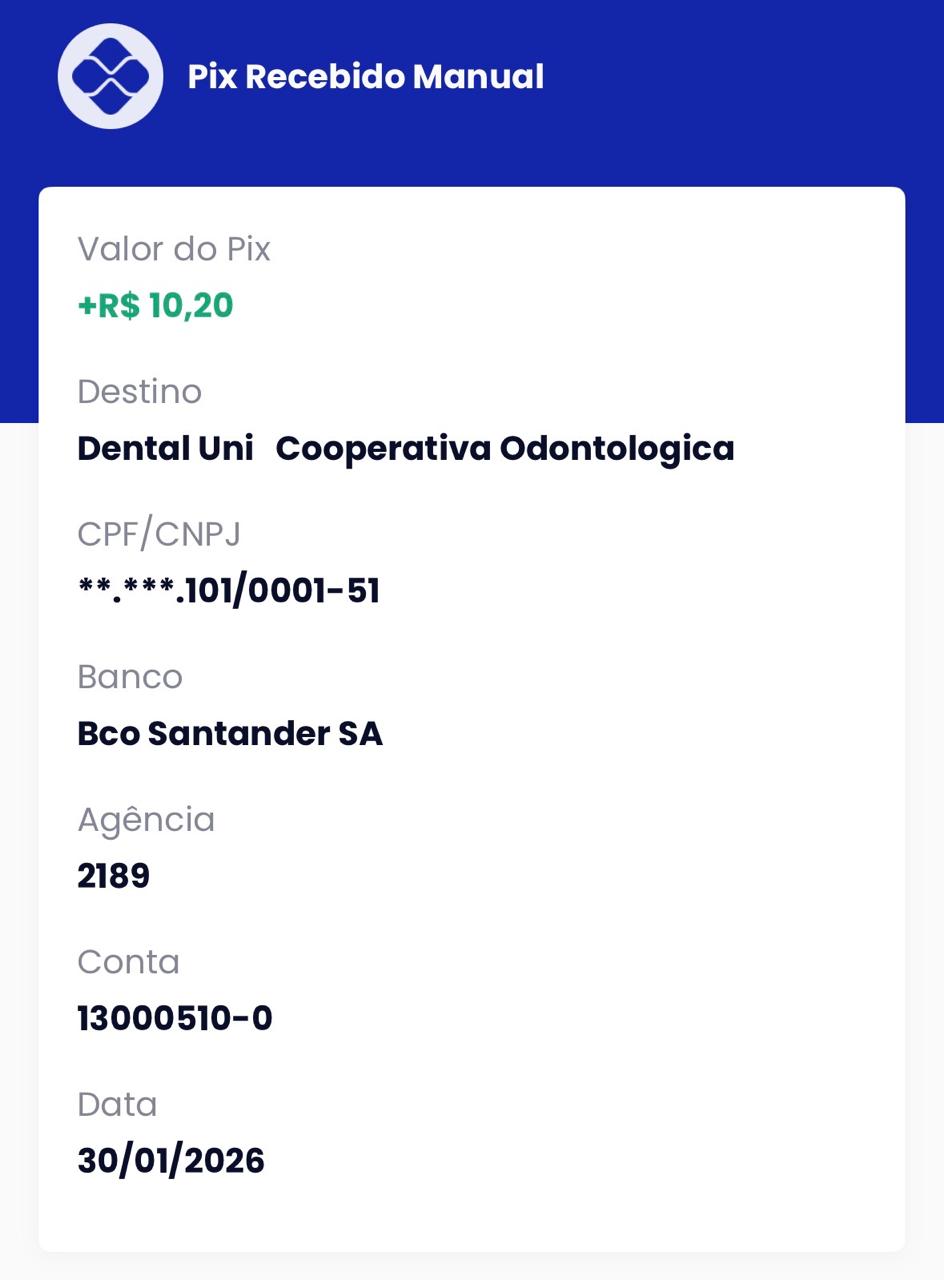Select the 'Bco Santander SA' bank name

[230, 734]
